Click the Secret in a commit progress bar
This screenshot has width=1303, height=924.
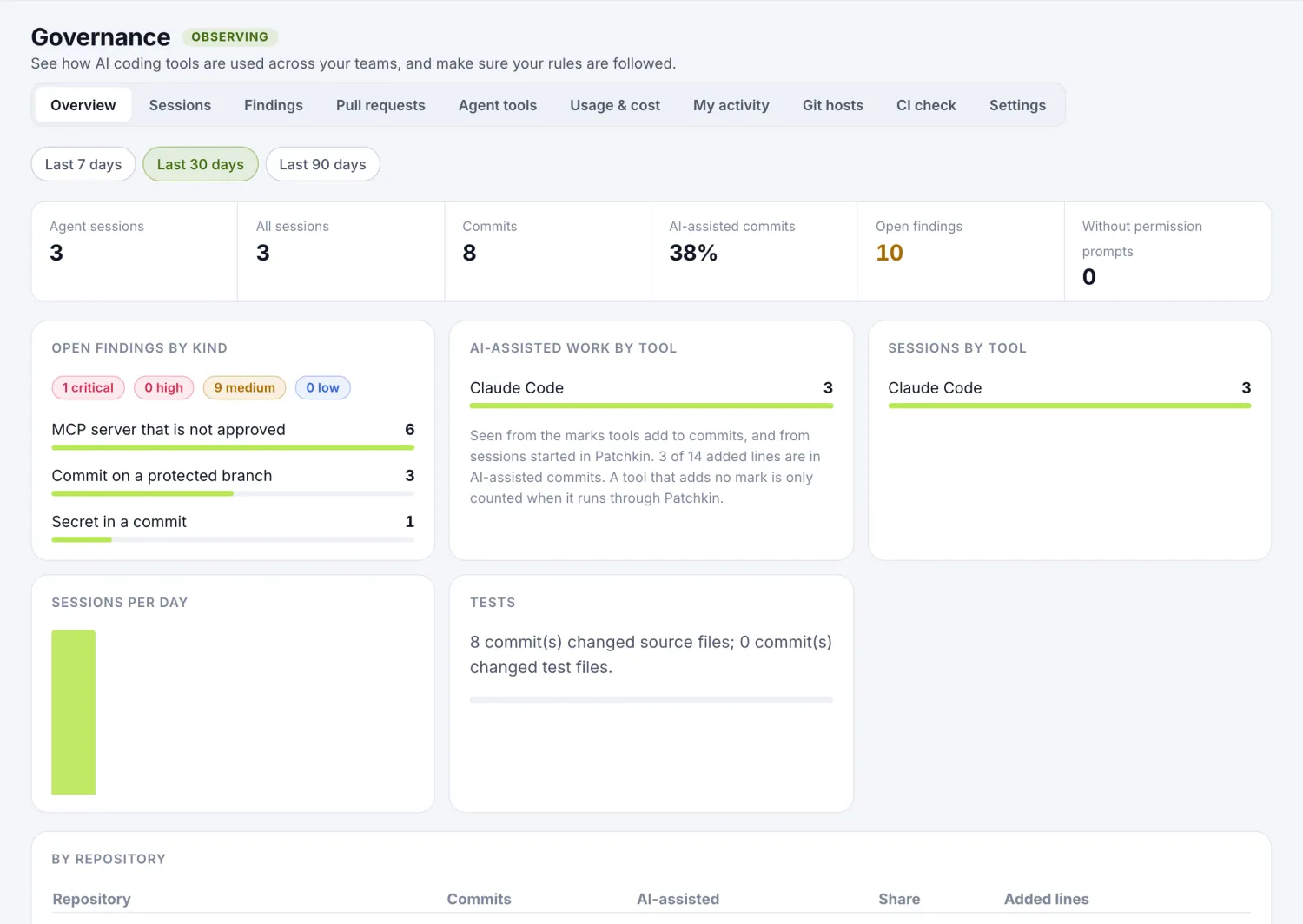coord(233,539)
